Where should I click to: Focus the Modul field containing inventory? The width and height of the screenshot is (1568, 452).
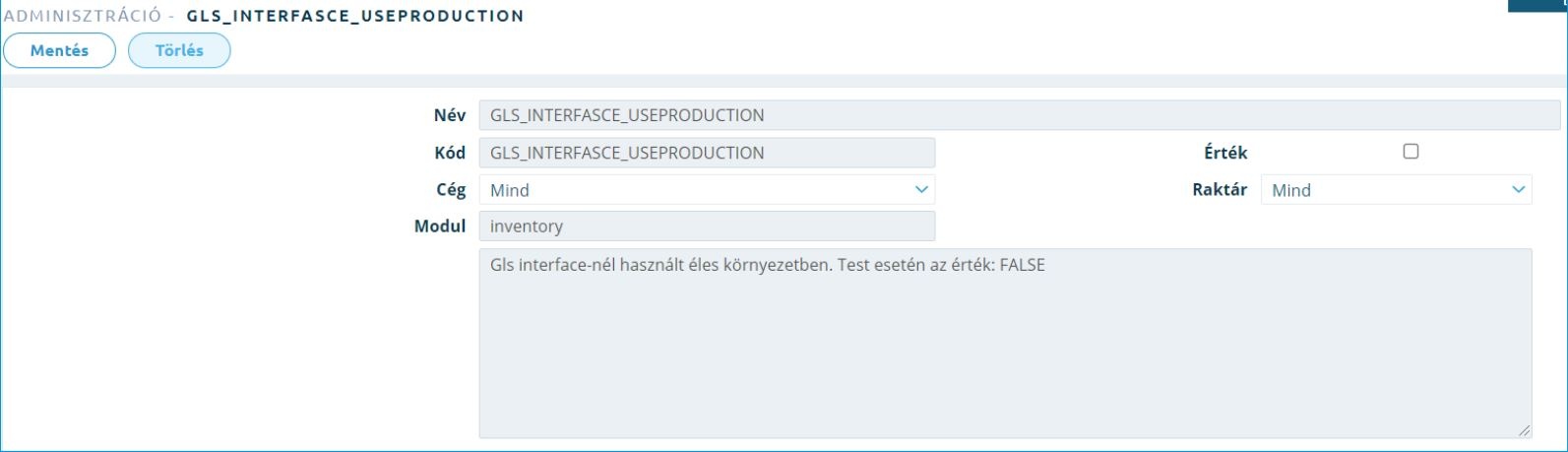click(707, 226)
